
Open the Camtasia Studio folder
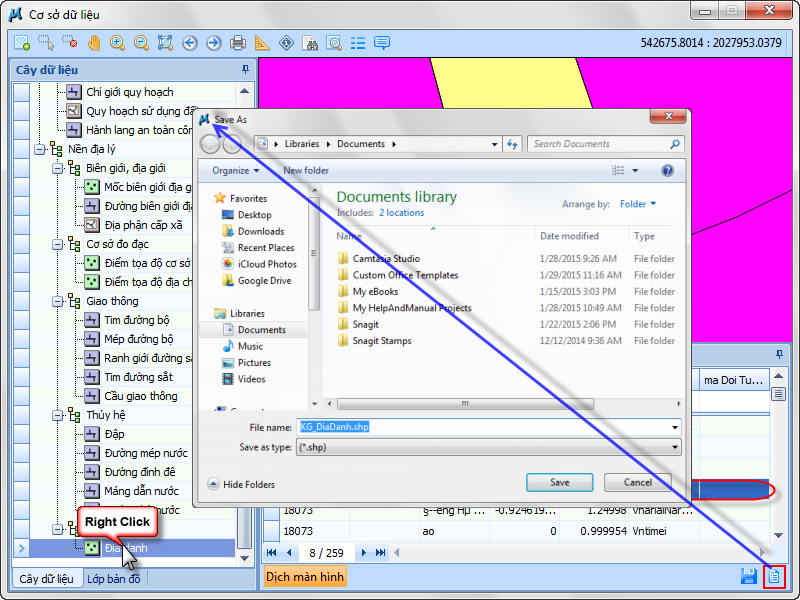[386, 259]
